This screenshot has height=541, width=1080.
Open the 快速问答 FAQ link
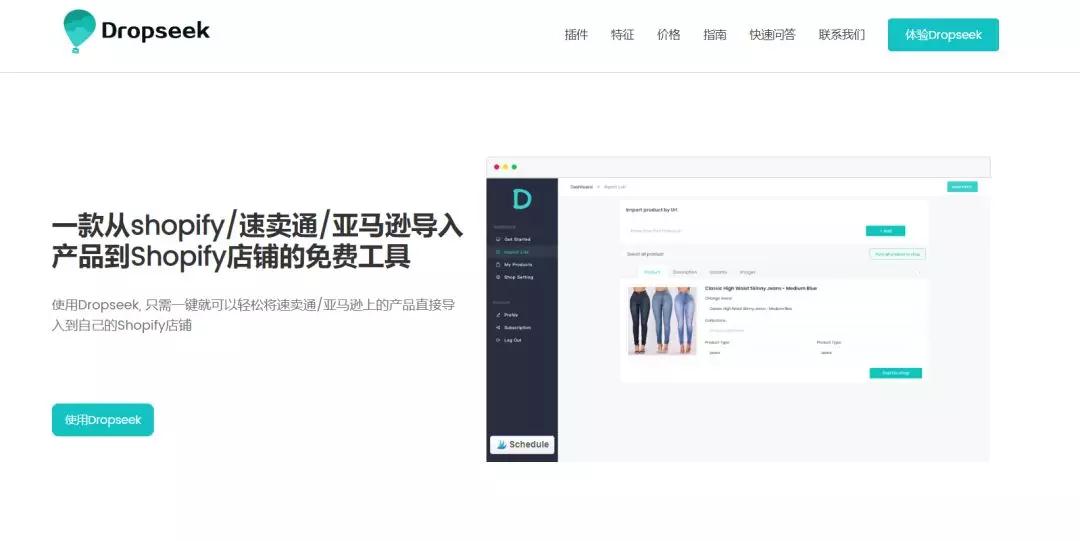pyautogui.click(x=772, y=34)
